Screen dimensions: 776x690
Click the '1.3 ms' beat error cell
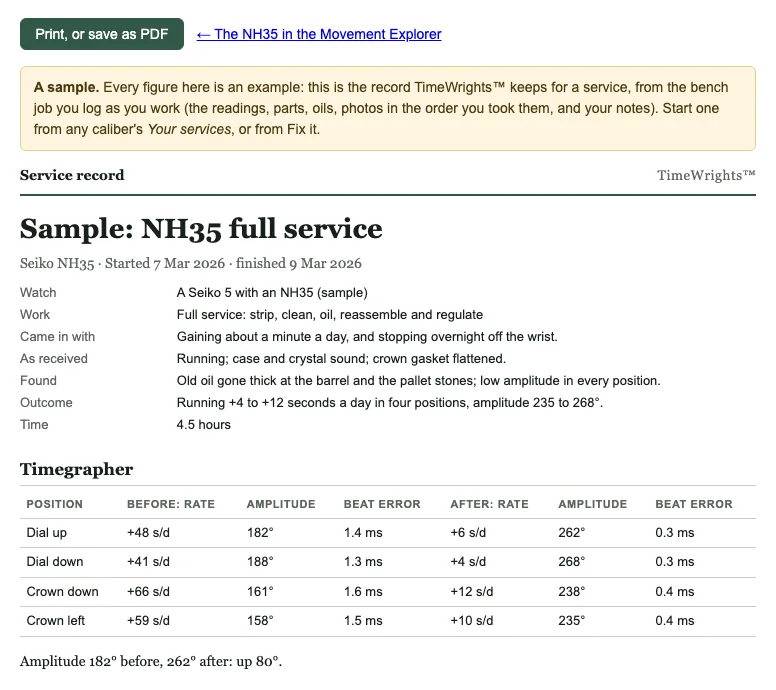(363, 562)
